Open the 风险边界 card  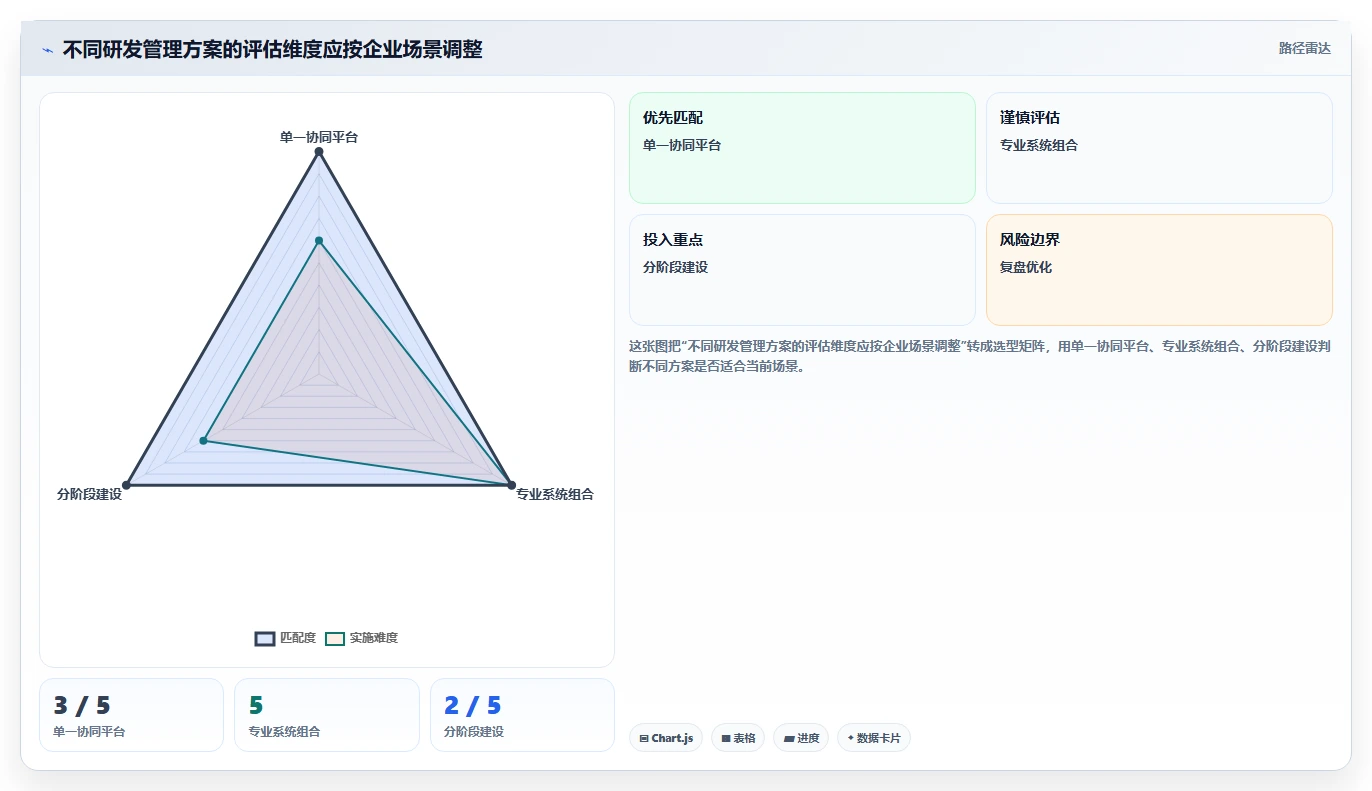[1159, 270]
